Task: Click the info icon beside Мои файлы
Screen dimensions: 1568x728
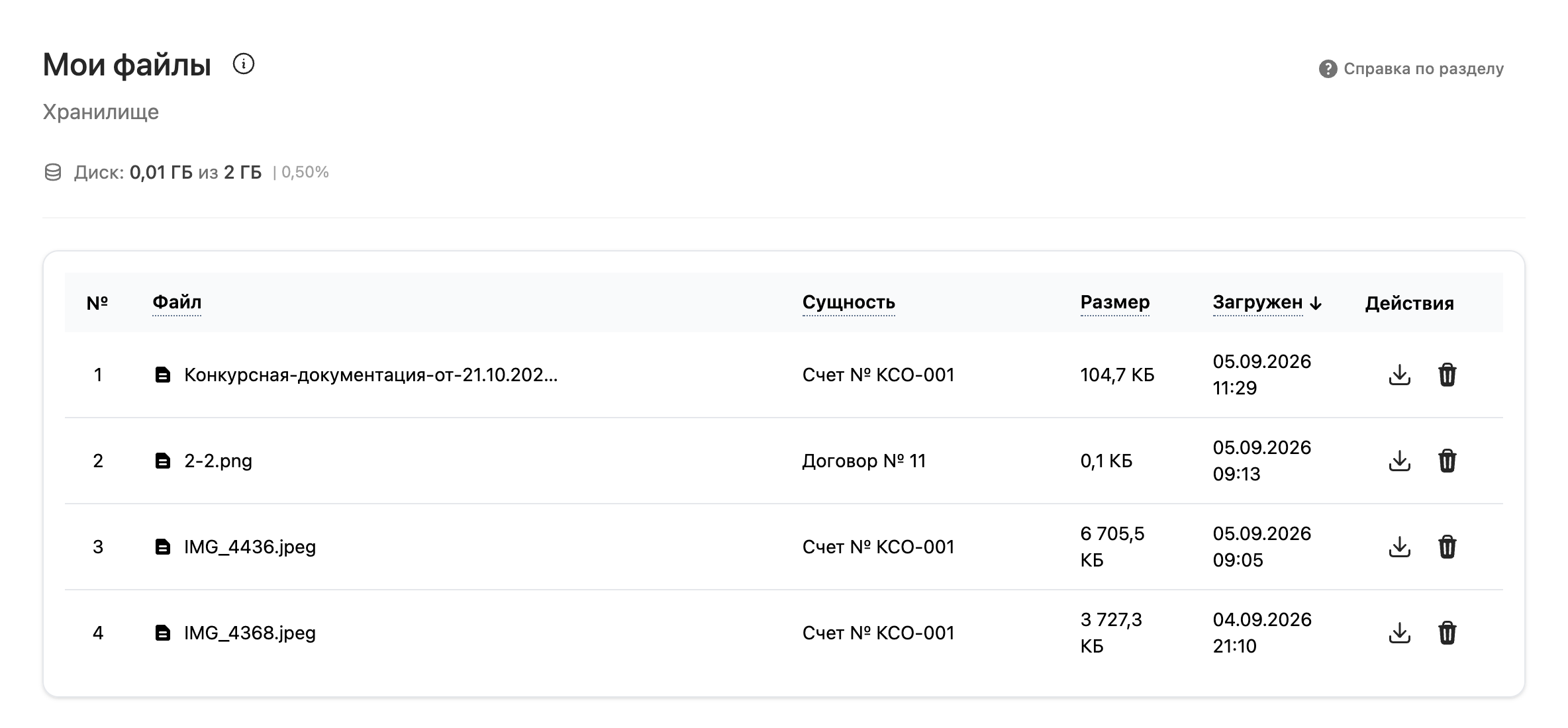Action: point(244,64)
